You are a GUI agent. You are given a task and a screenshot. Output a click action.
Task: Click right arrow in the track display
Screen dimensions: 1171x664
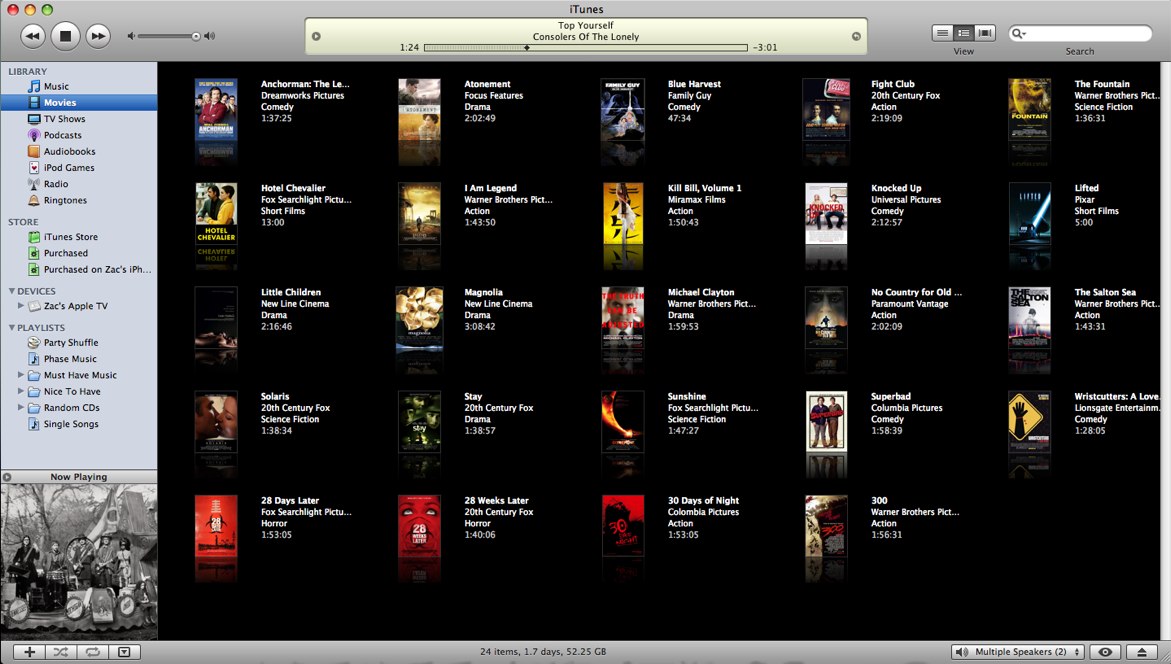[856, 36]
